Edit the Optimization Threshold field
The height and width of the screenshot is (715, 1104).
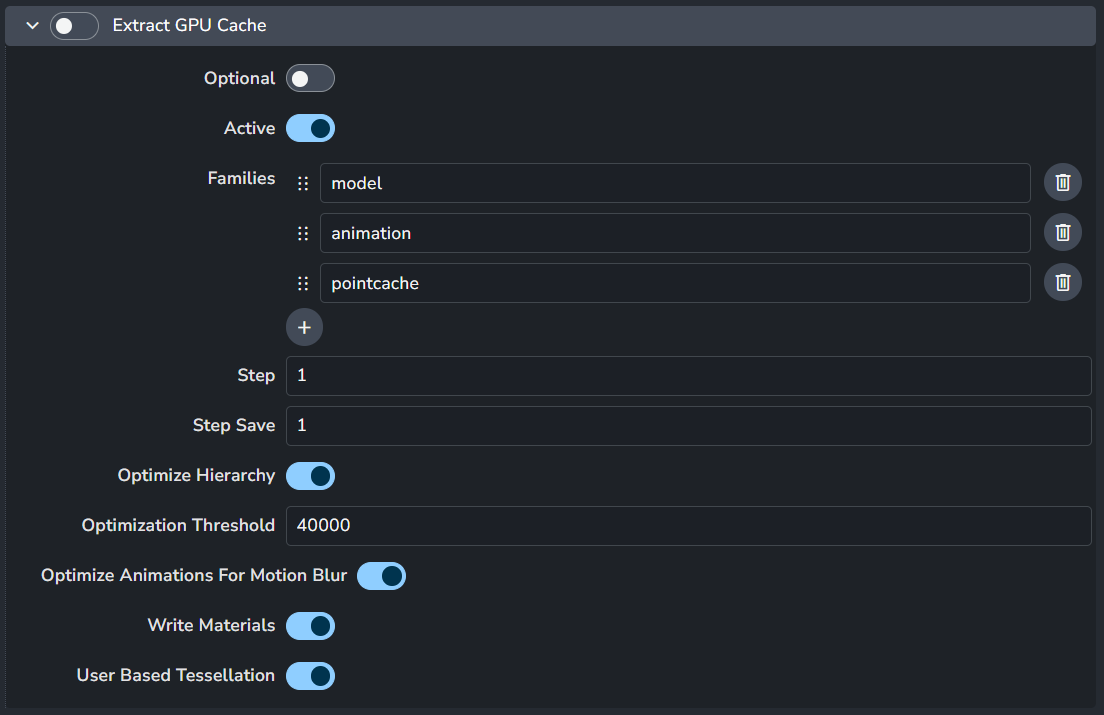(x=688, y=526)
